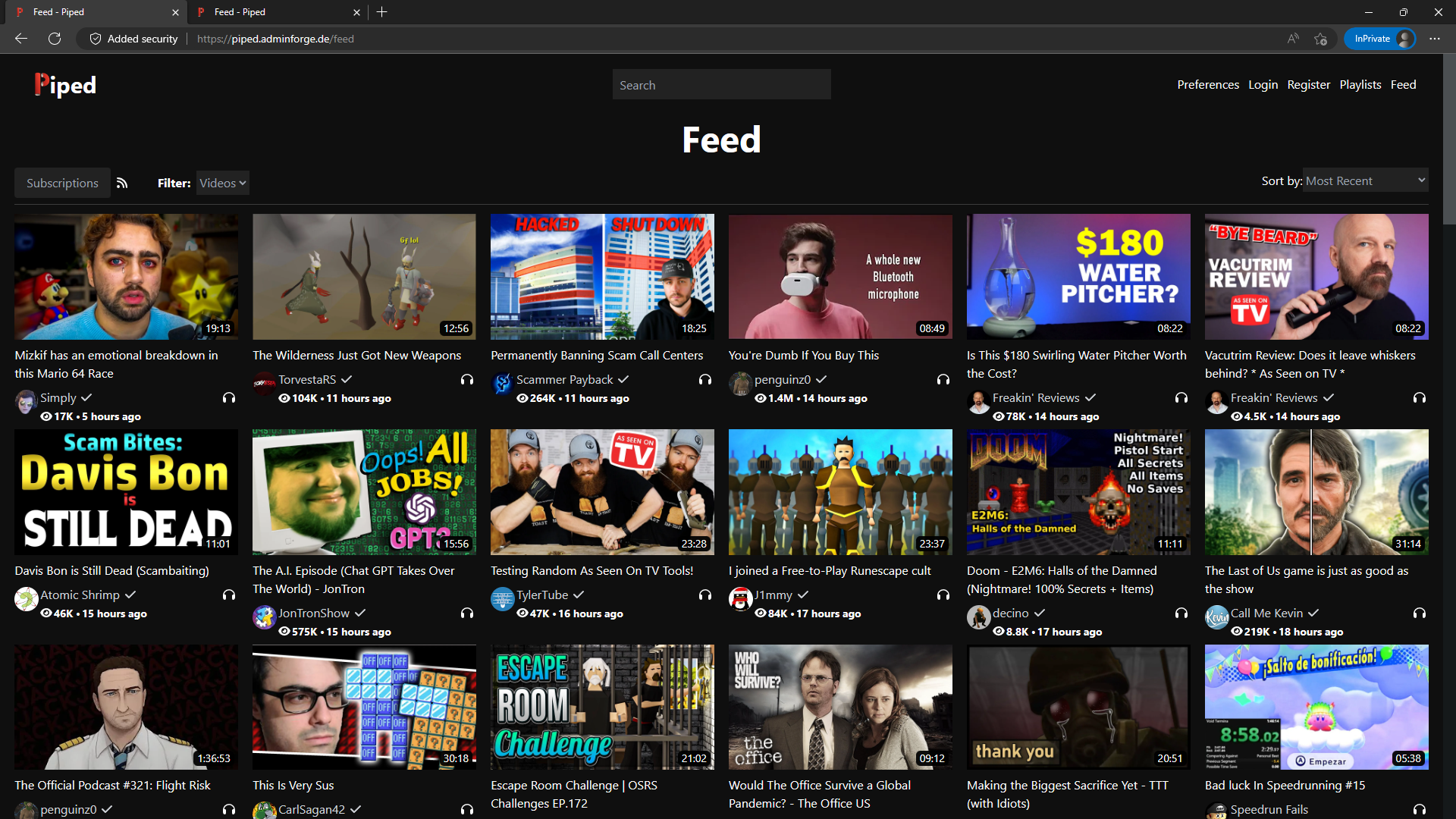Open audio-only for Call Me Kevin's video
1456x819 pixels.
point(1420,614)
